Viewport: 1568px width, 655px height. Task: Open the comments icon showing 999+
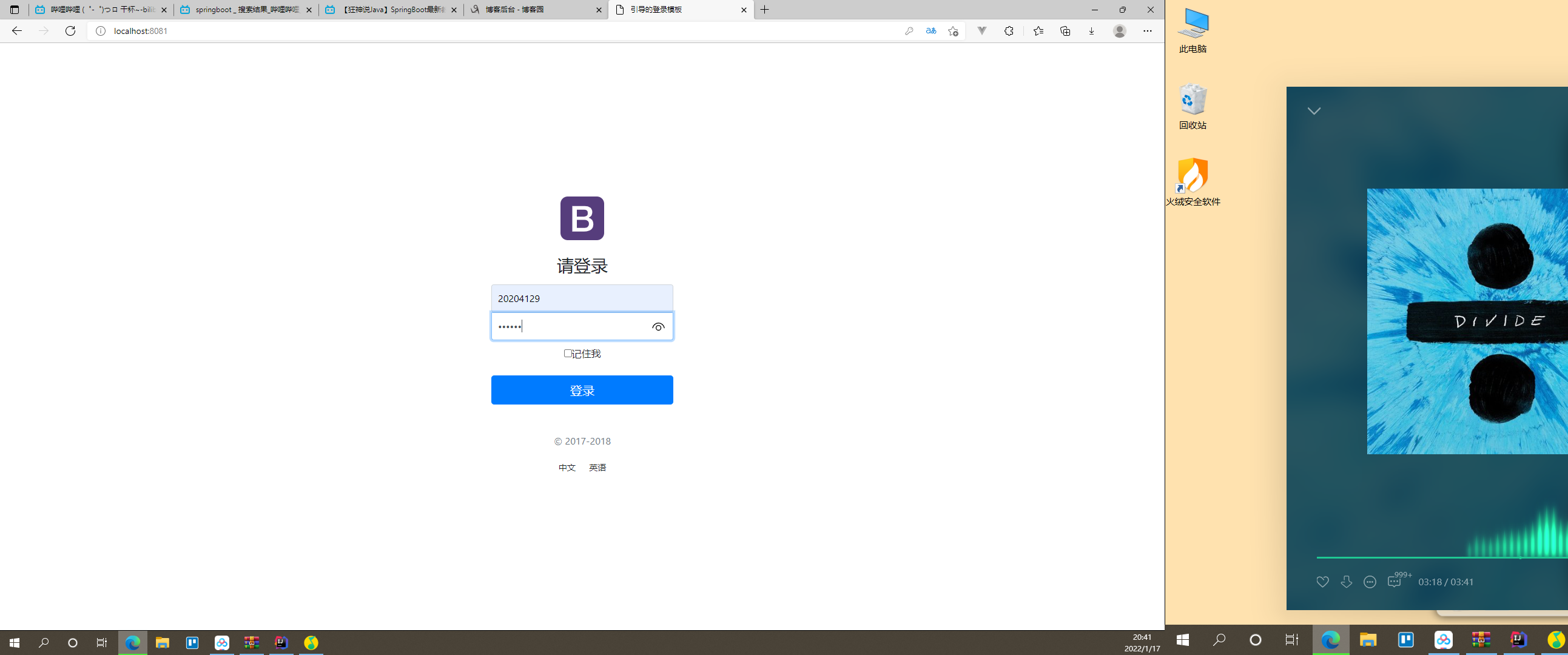[x=1394, y=582]
